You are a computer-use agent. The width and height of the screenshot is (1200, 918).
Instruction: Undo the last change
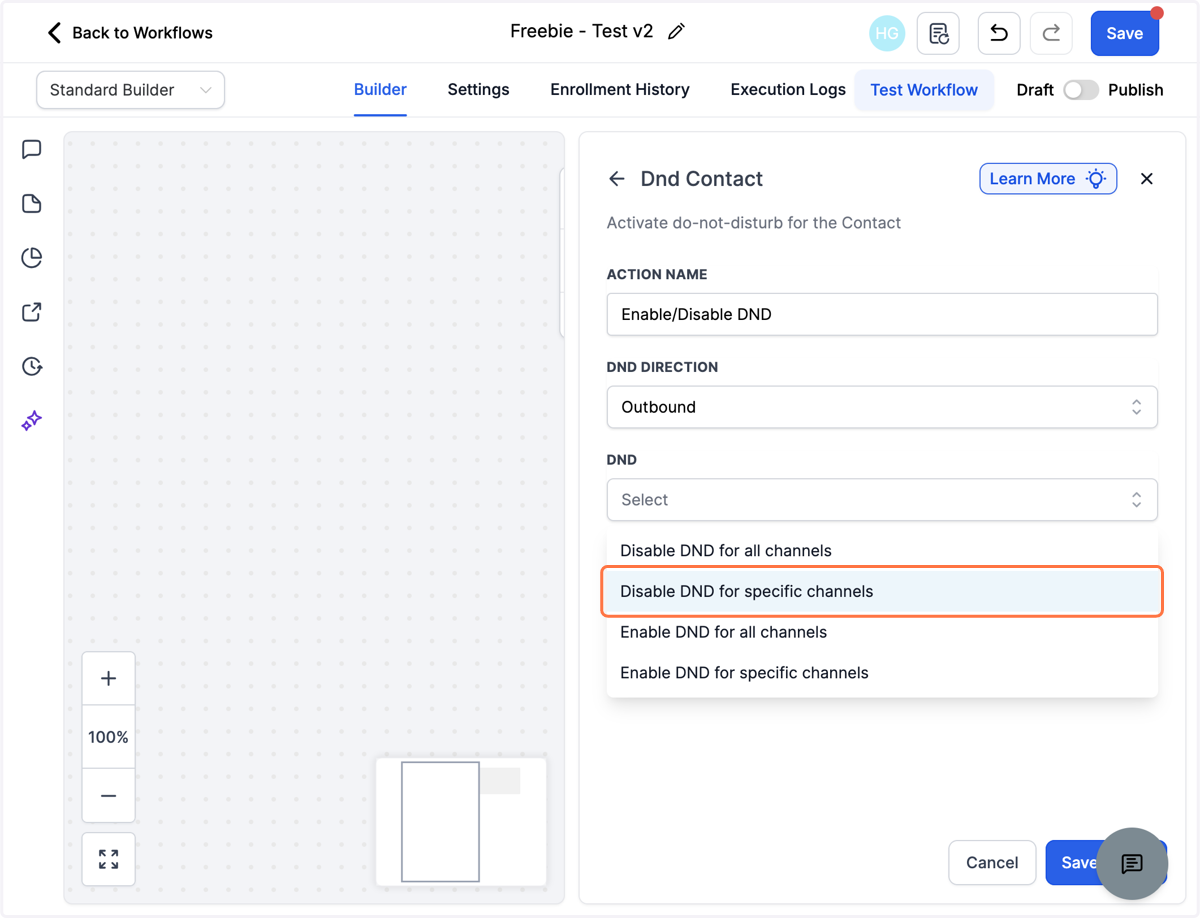point(998,33)
